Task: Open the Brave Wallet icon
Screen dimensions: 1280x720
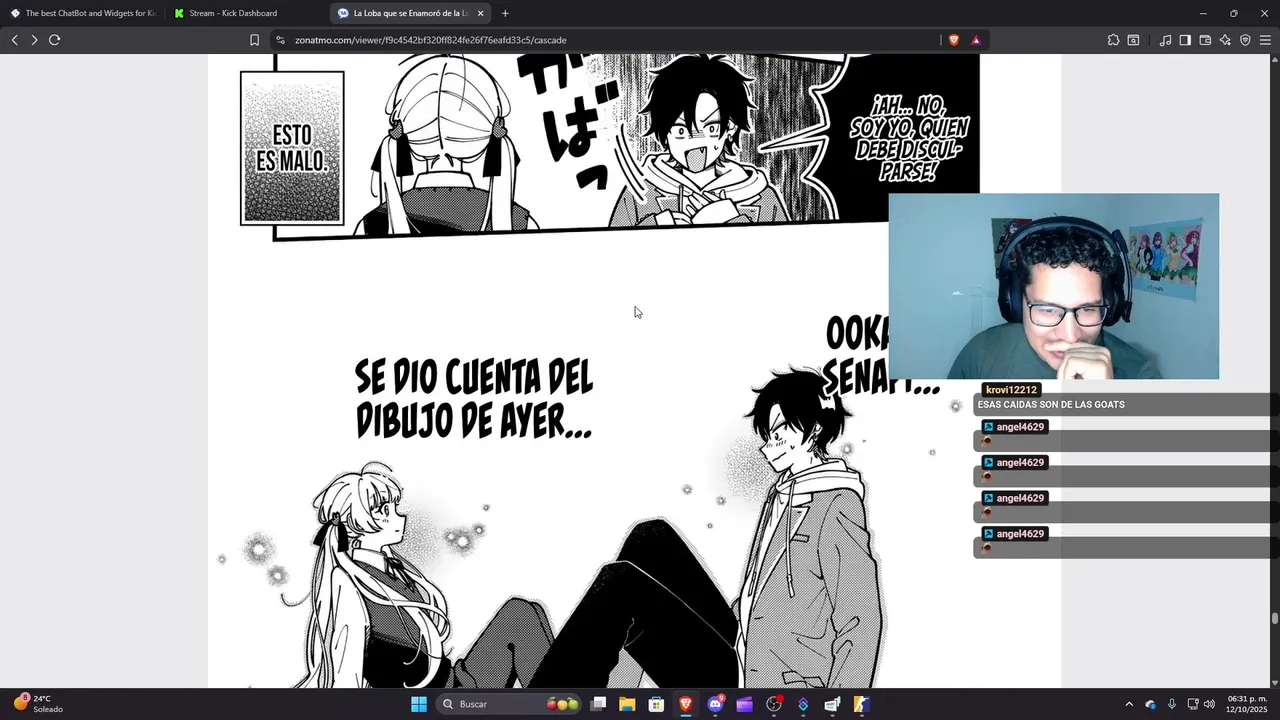Action: 1205,40
